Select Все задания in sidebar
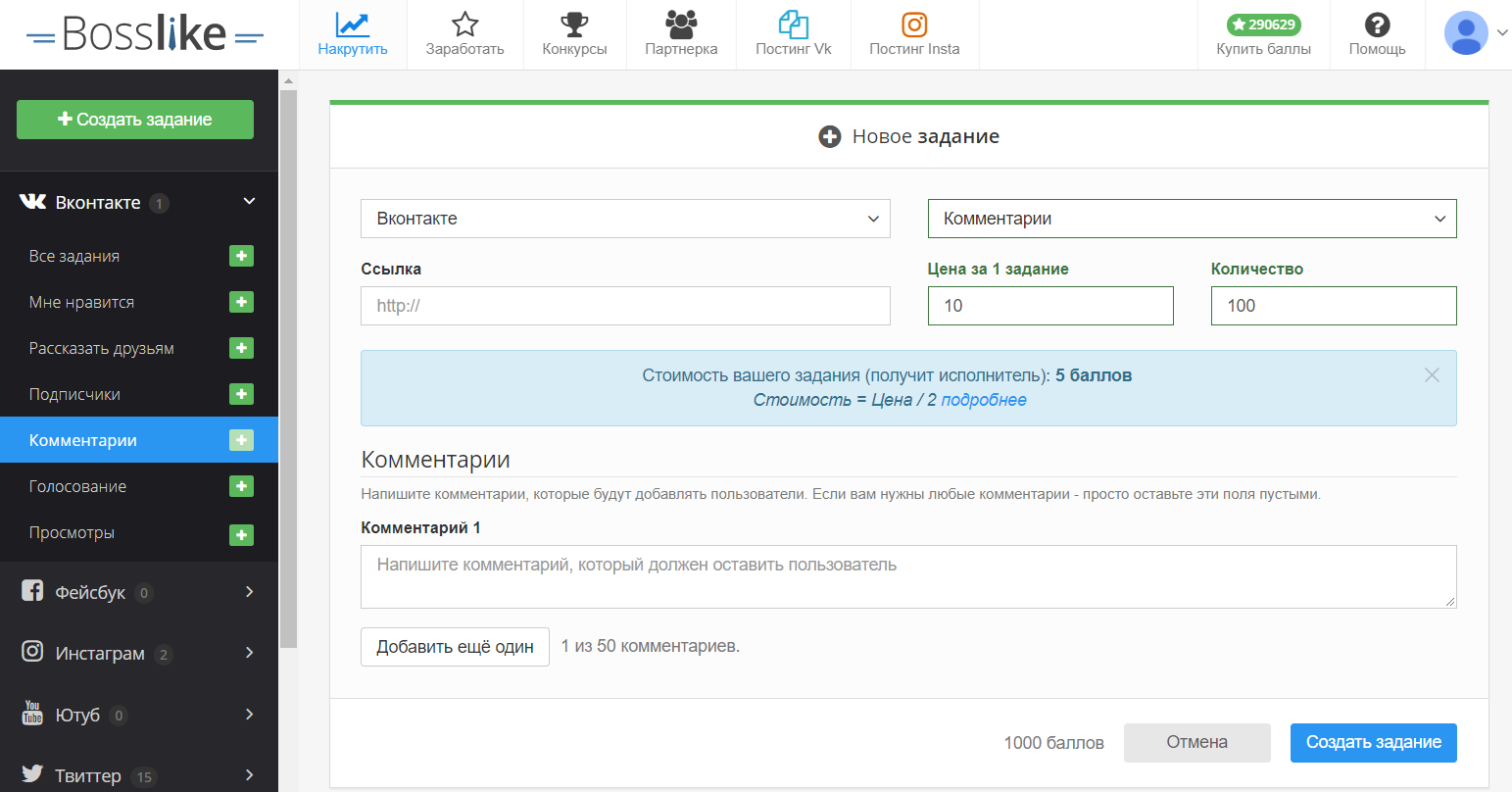 (x=74, y=256)
